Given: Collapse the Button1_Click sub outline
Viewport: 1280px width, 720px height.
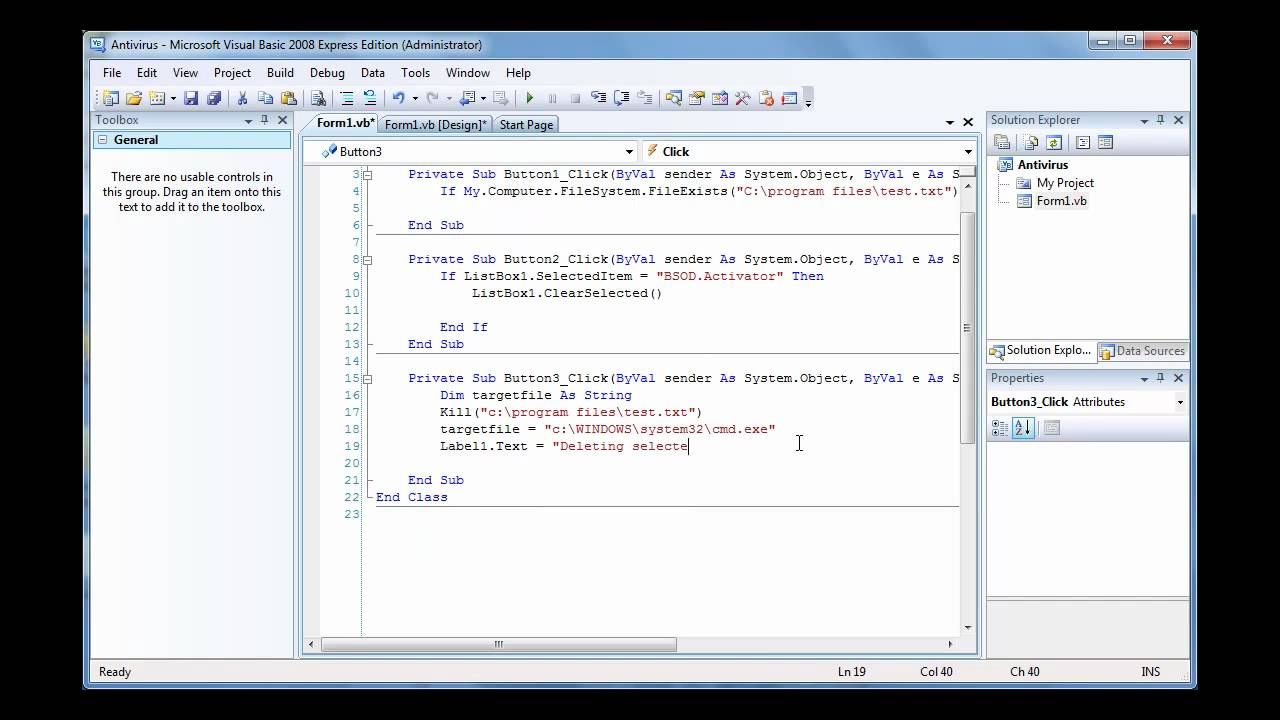Looking at the screenshot, I should pyautogui.click(x=368, y=174).
